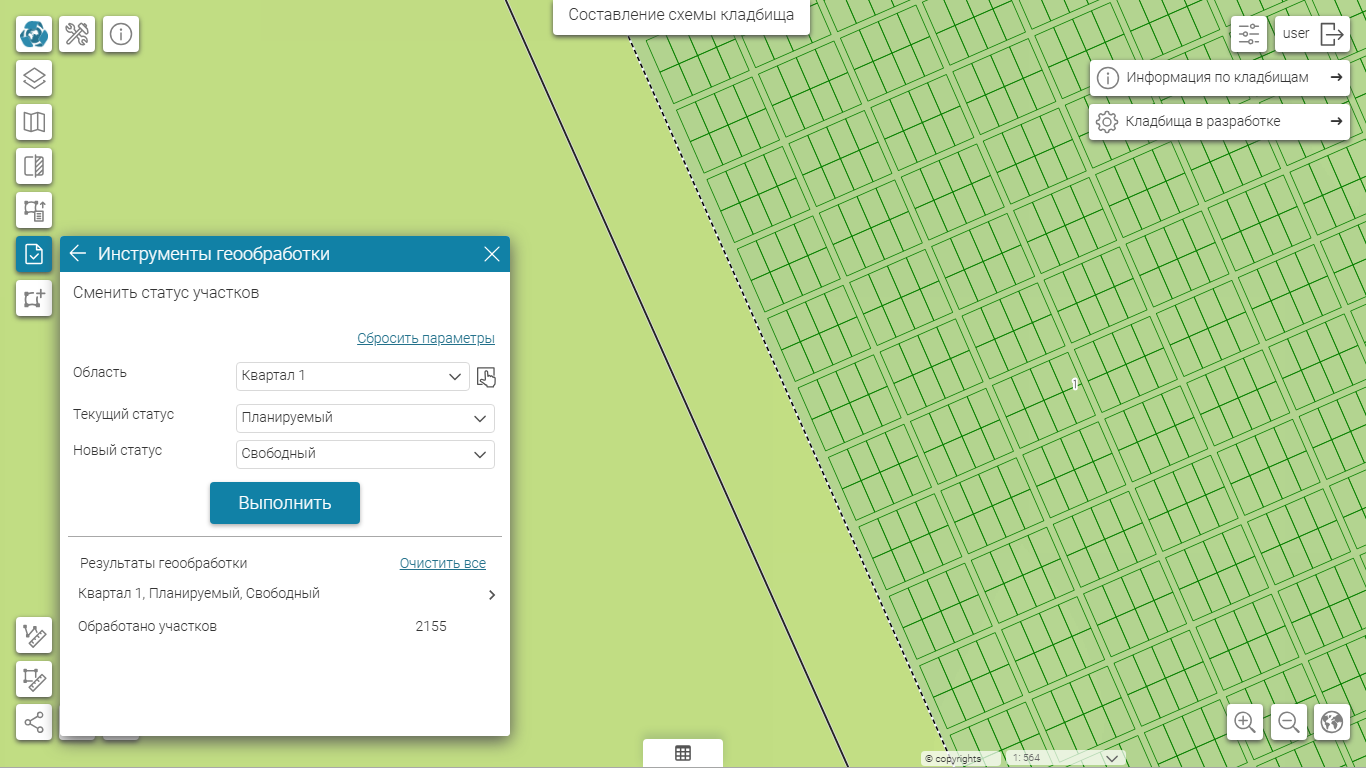The image size is (1366, 768).
Task: Zoom in on the map
Action: coord(1245,722)
